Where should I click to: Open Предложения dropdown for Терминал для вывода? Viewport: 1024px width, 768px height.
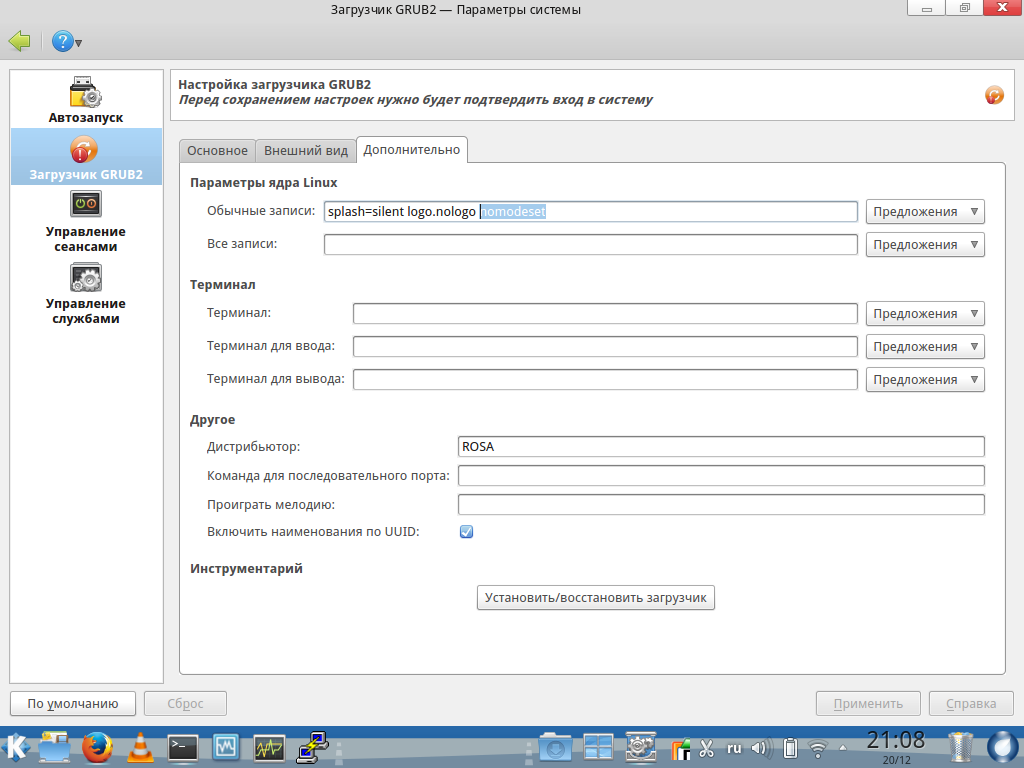[925, 379]
